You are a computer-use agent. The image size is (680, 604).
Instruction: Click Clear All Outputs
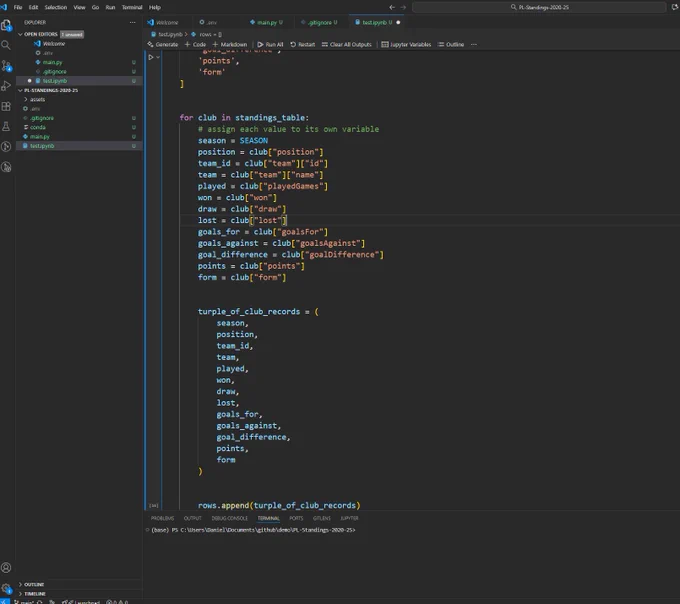(x=347, y=44)
